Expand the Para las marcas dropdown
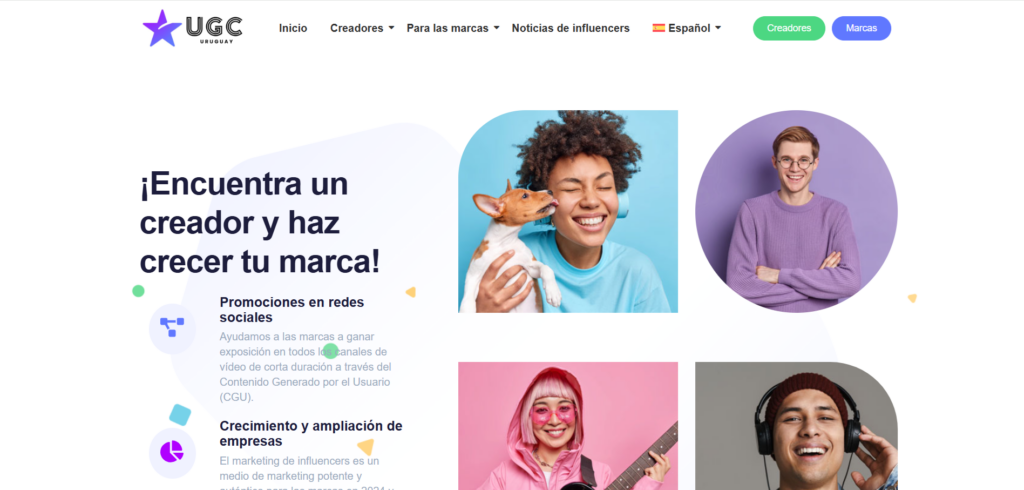Screen dimensions: 1024x490 point(453,28)
